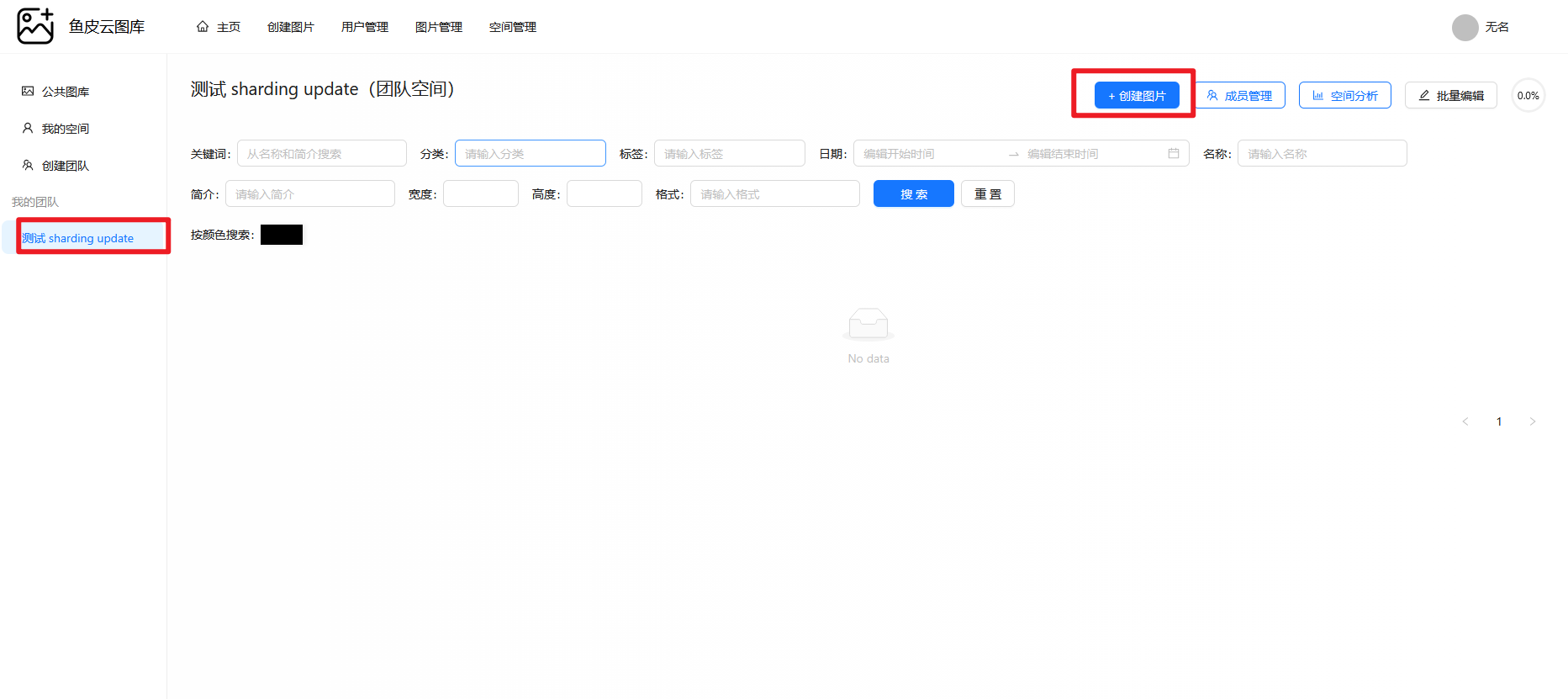1568x699 pixels.
Task: Click the calendar icon in the date range field
Action: [x=1174, y=153]
